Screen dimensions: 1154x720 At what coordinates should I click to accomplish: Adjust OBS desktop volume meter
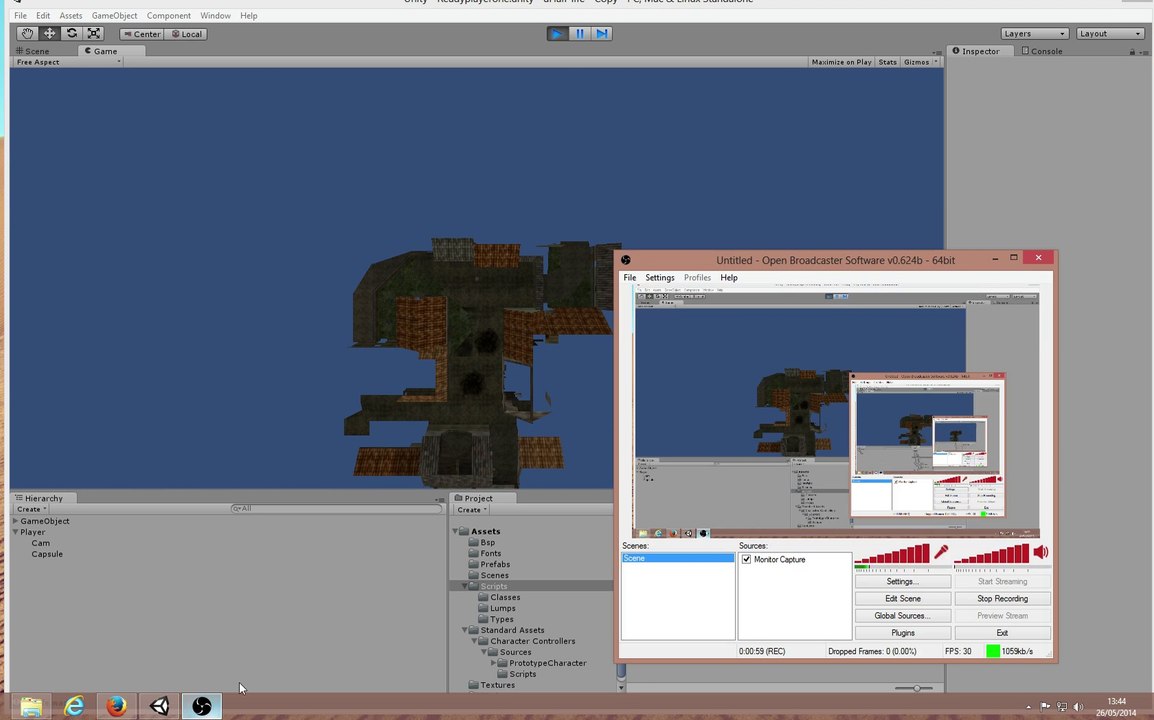[992, 554]
